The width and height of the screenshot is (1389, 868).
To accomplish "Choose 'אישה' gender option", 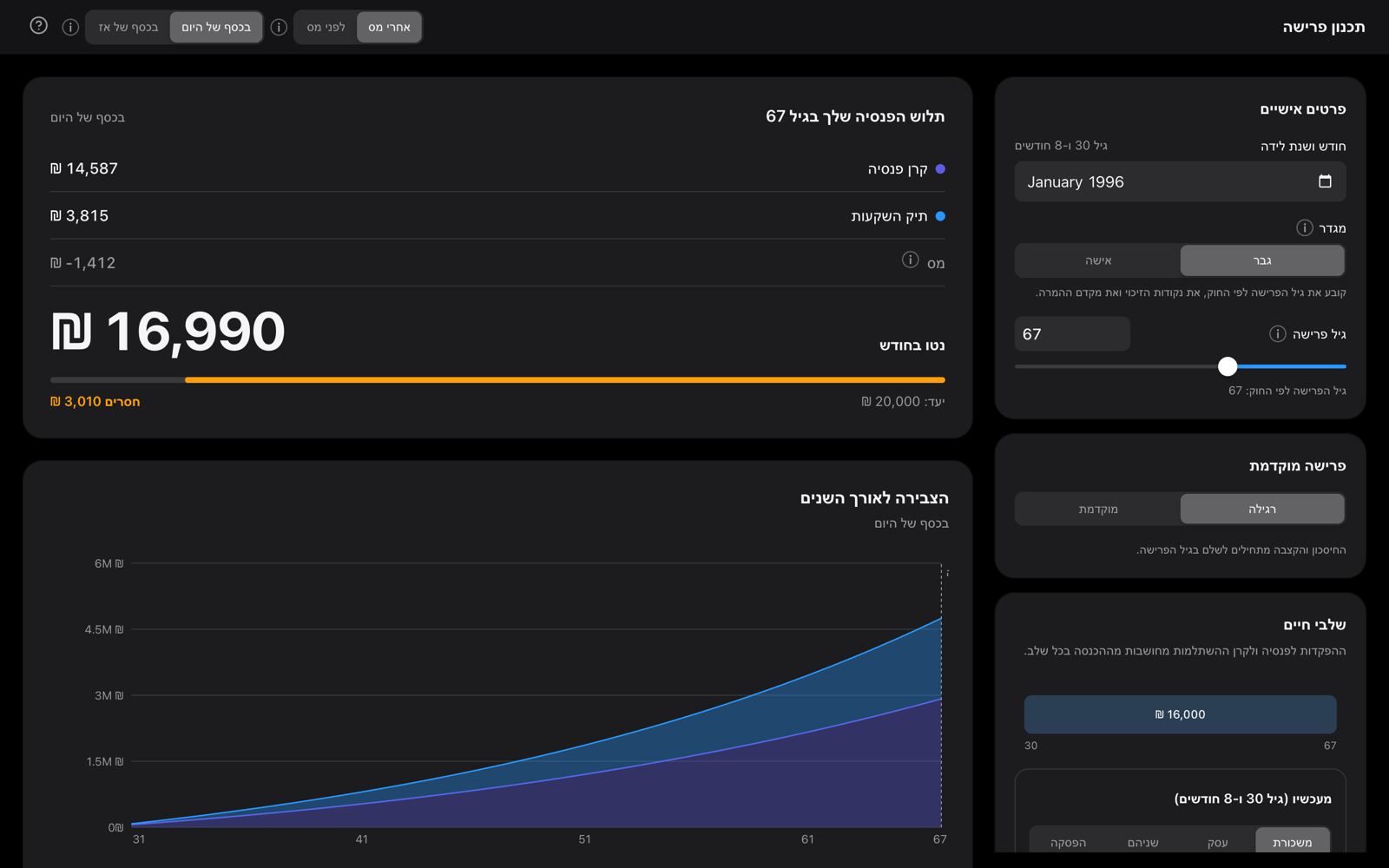I will [x=1098, y=260].
